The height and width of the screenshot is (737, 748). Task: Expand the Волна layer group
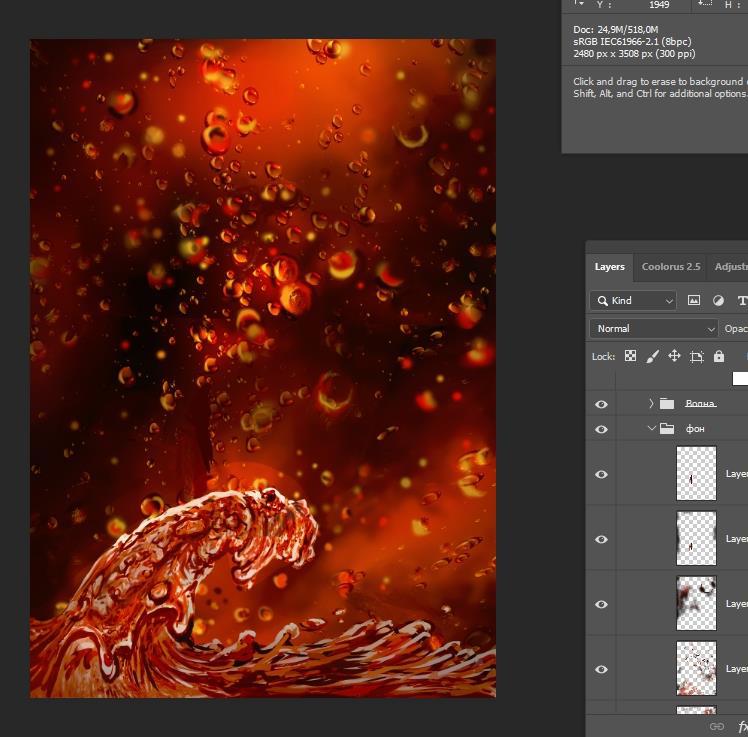coord(651,404)
